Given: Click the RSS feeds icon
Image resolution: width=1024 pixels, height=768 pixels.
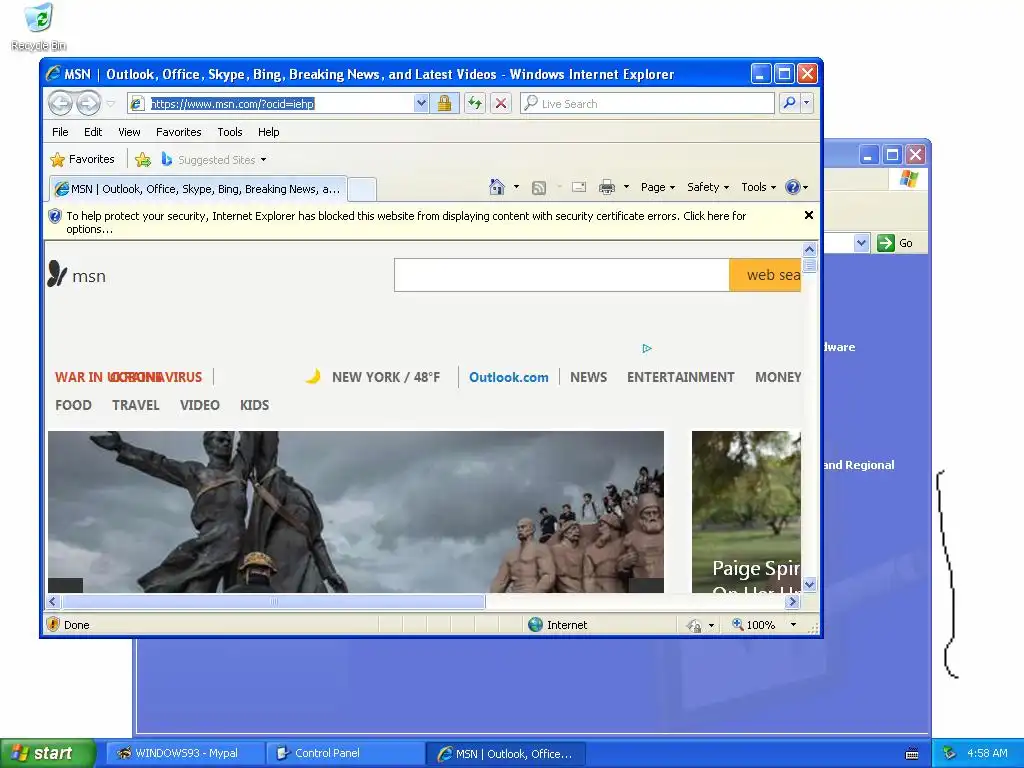Looking at the screenshot, I should (539, 188).
